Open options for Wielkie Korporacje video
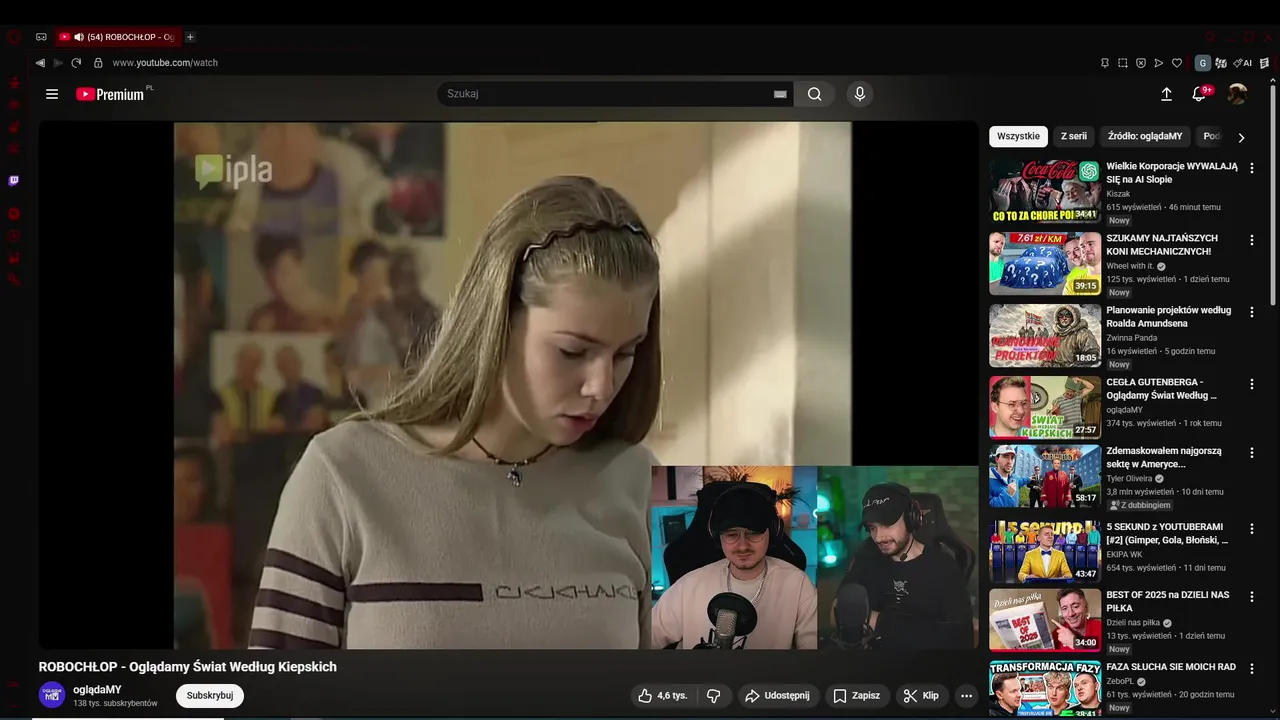This screenshot has width=1280, height=720. [x=1251, y=168]
